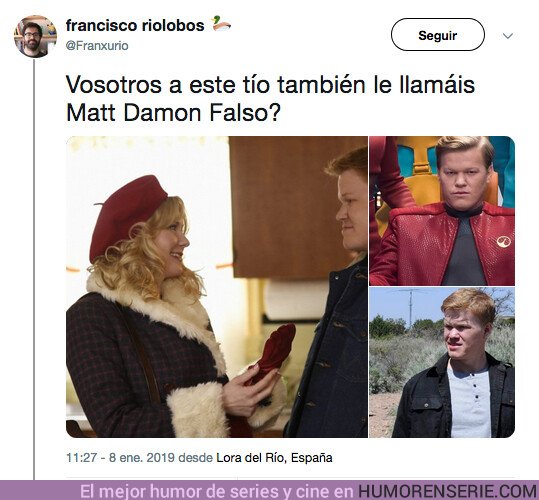Click the tweet text about Matt Damon Falso
The width and height of the screenshot is (539, 500).
(x=270, y=98)
